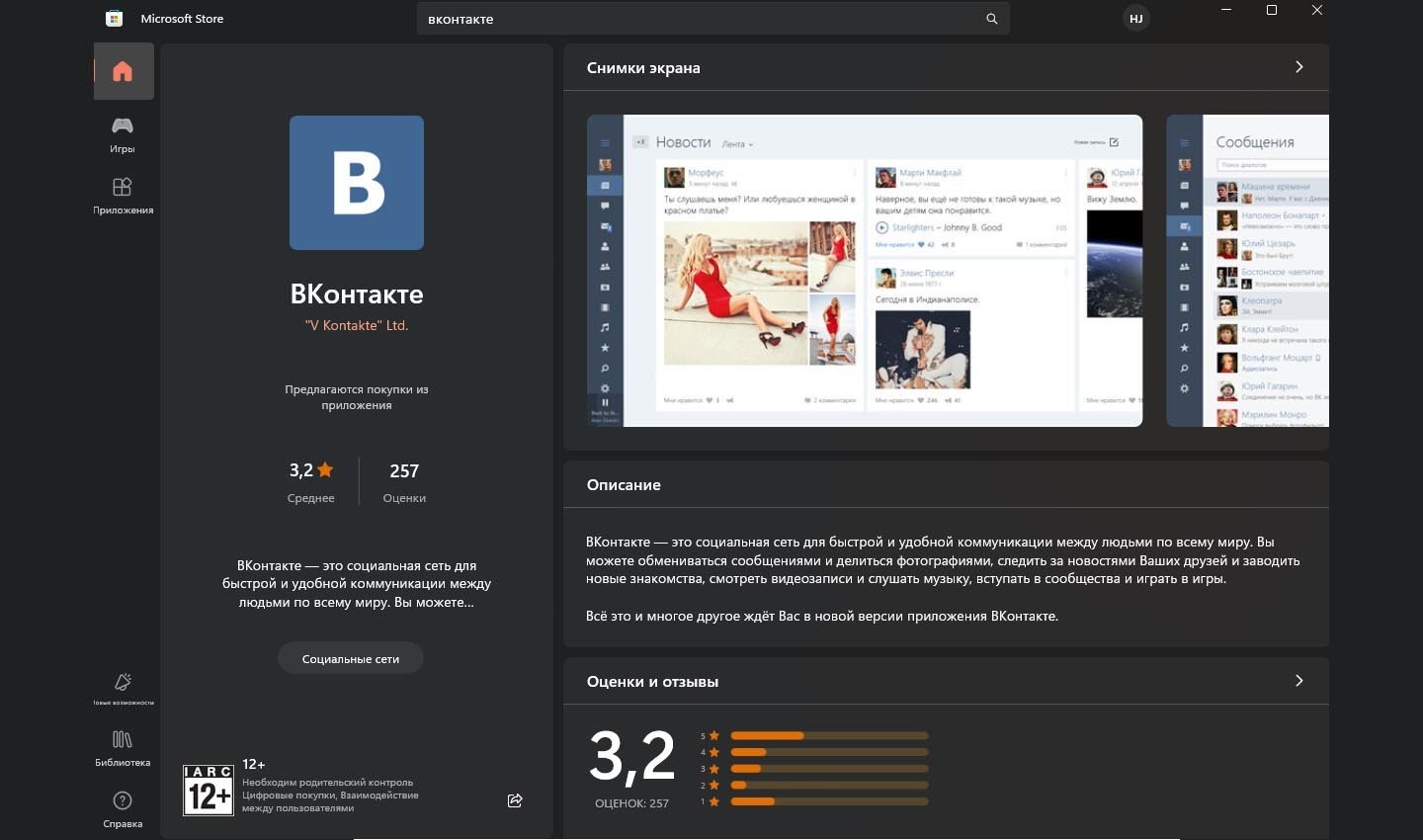Click the Необходим родительский контроль text
Screen dimensions: 1423x840
(x=328, y=783)
